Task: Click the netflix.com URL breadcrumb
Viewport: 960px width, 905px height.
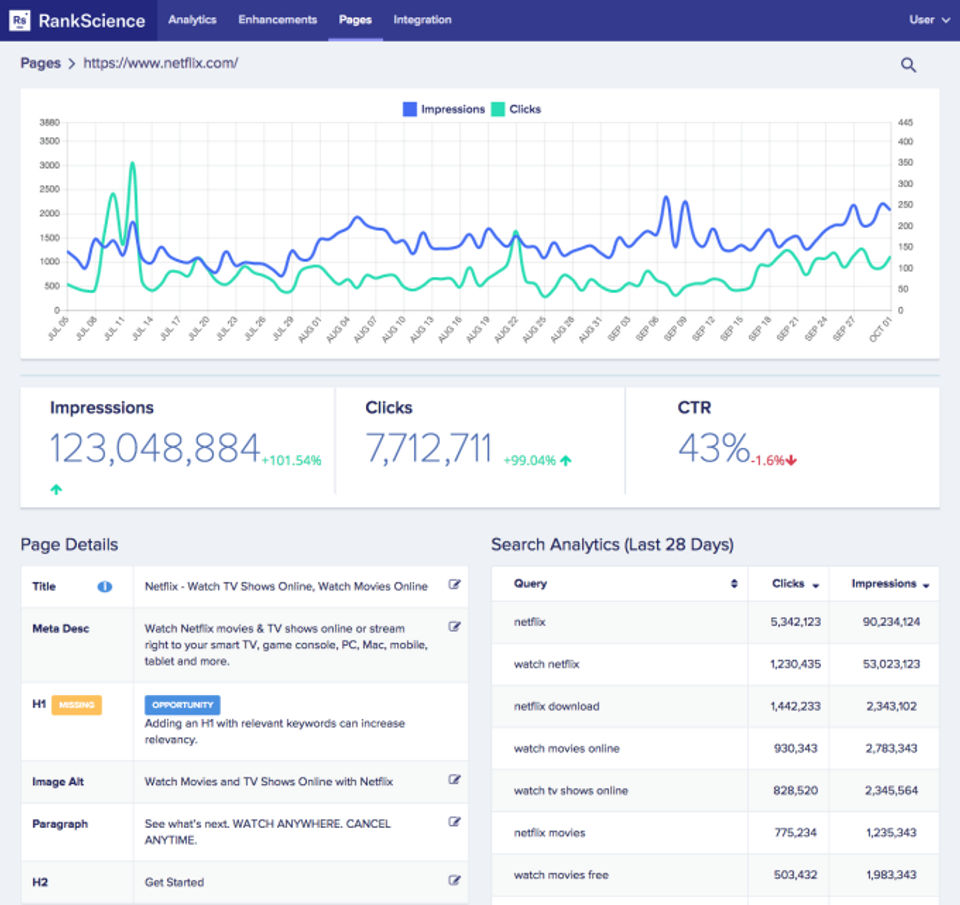Action: [x=160, y=63]
